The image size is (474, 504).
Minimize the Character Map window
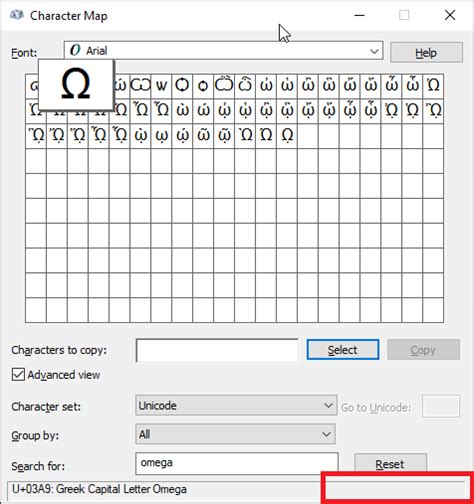[x=359, y=15]
